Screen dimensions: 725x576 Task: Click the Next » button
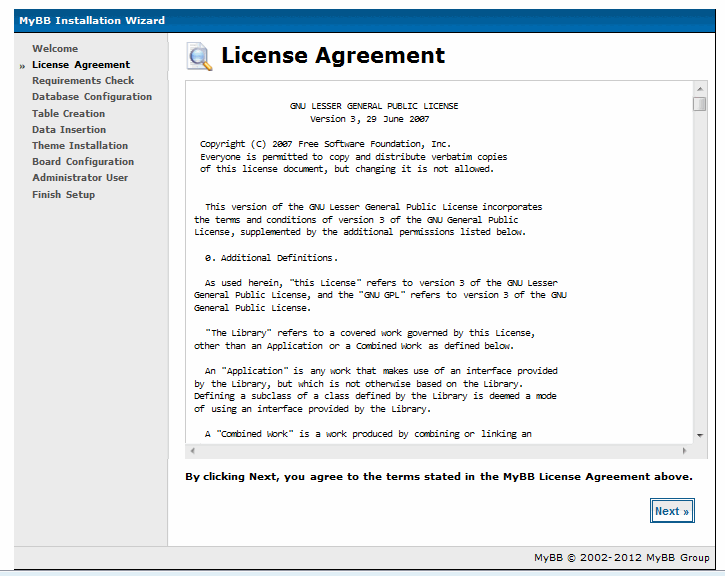click(x=672, y=511)
